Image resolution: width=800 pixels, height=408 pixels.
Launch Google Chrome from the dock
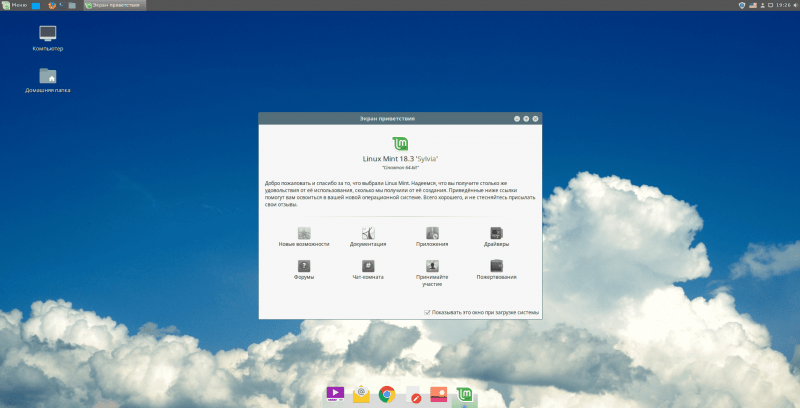387,394
